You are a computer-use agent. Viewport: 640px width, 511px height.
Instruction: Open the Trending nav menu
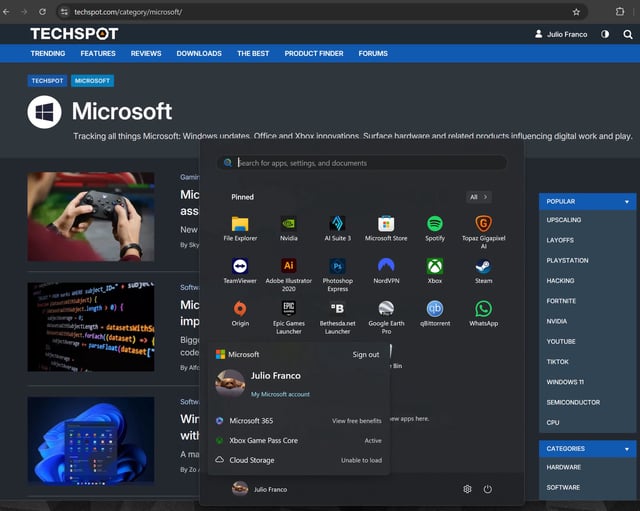pyautogui.click(x=48, y=53)
